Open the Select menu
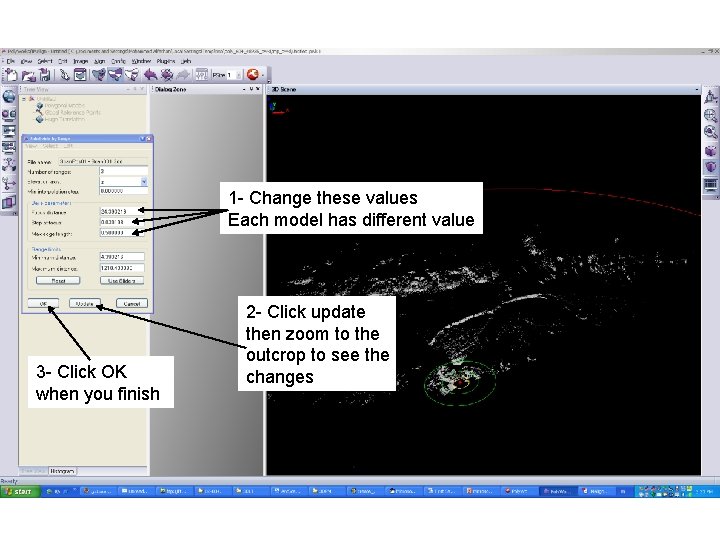The width and height of the screenshot is (720, 540). (45, 61)
